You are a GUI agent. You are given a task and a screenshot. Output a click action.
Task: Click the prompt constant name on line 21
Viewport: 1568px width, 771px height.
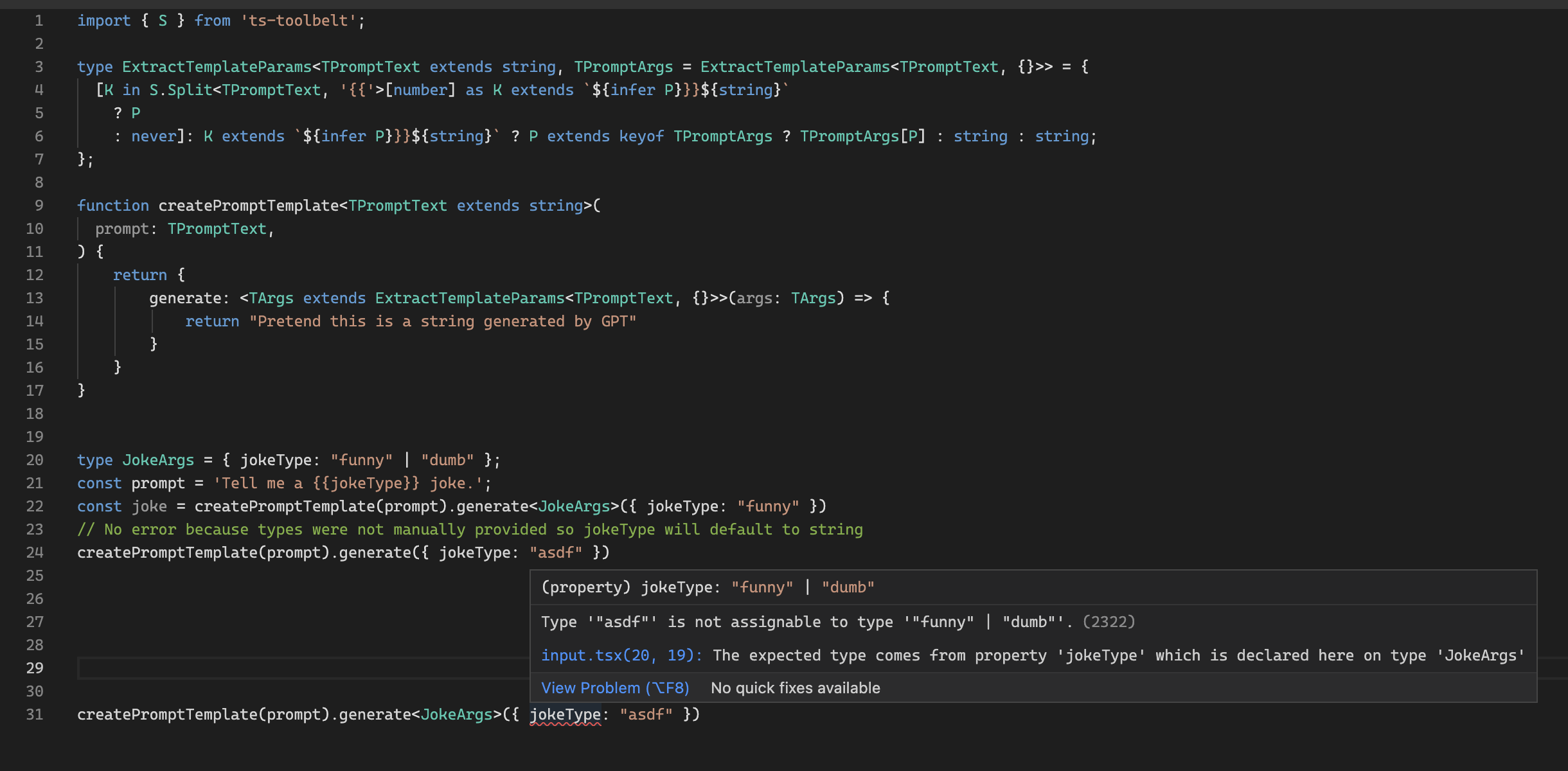tap(158, 483)
